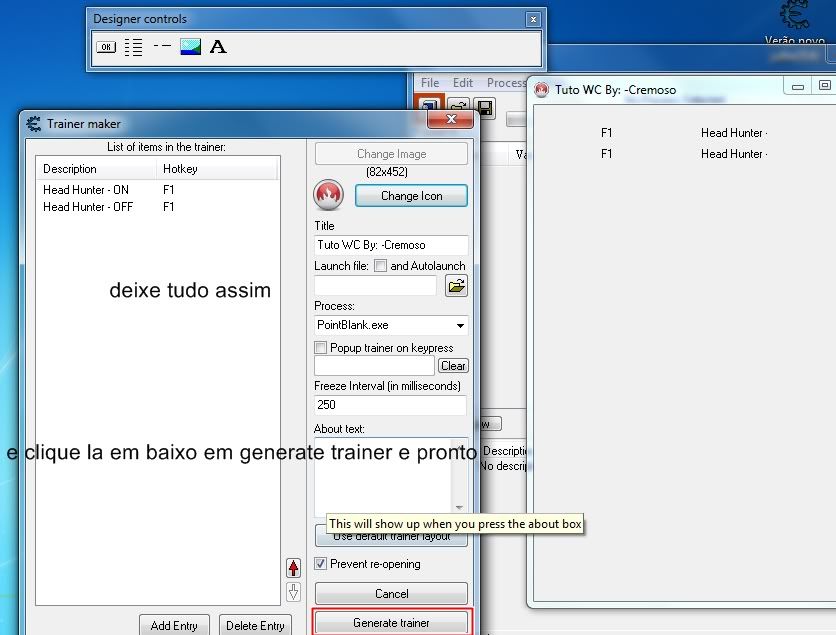The height and width of the screenshot is (635, 836).
Task: Pick the list control icon in Designer controls
Action: [x=133, y=47]
